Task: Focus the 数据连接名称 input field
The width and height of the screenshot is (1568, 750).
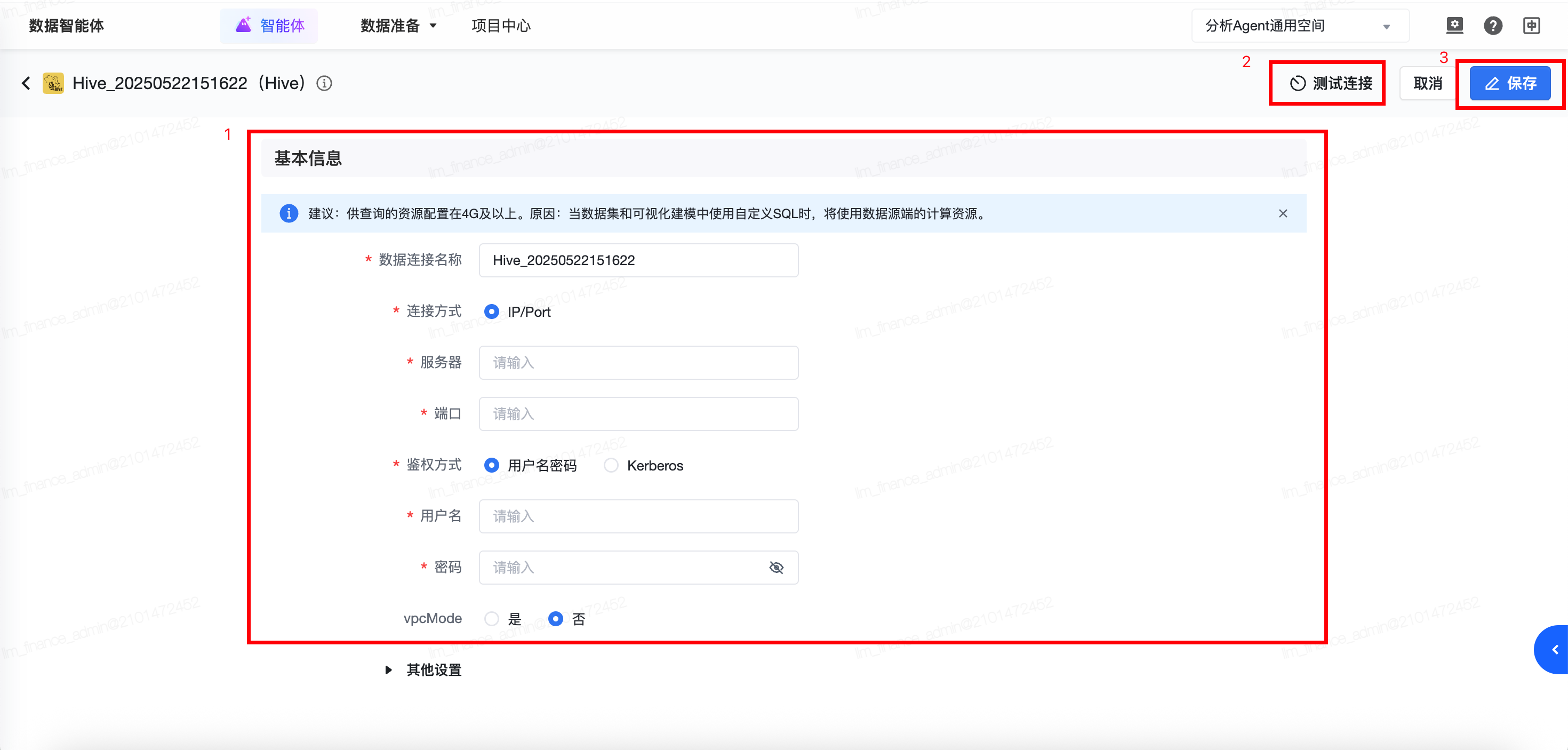Action: click(x=638, y=260)
